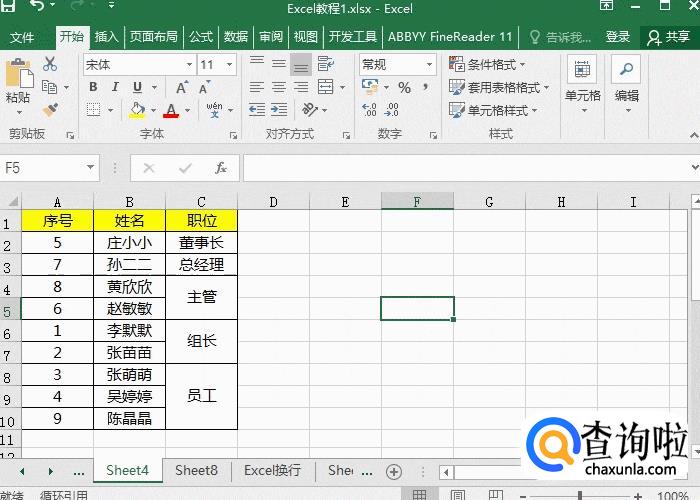Image resolution: width=700 pixels, height=500 pixels.
Task: Switch to the 数据 Data tab
Action: tap(236, 37)
